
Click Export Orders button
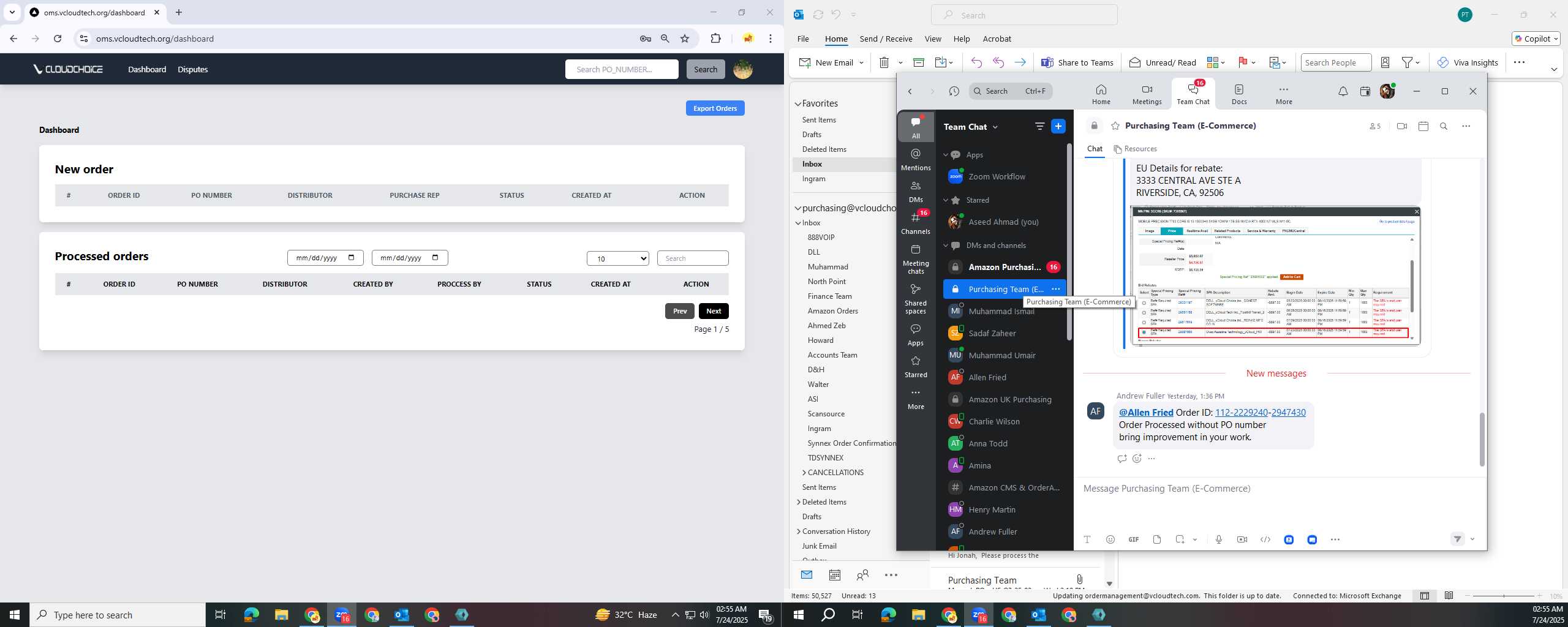coord(715,108)
